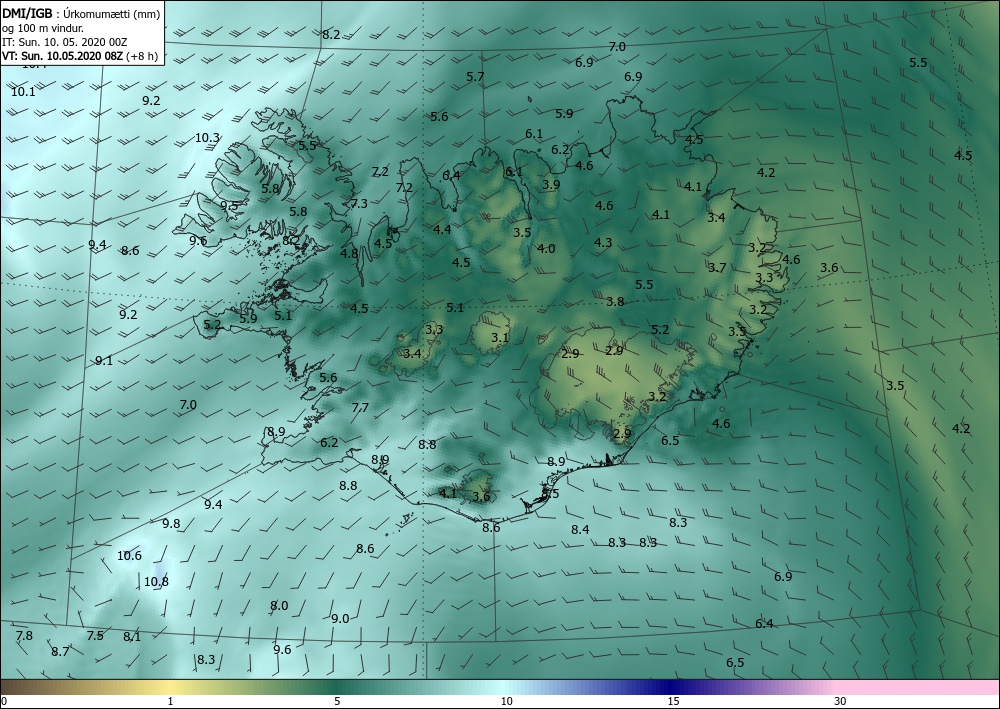Select the 'og 100 m vindur.' legend line
Image resolution: width=1000 pixels, height=709 pixels.
[x=43, y=28]
